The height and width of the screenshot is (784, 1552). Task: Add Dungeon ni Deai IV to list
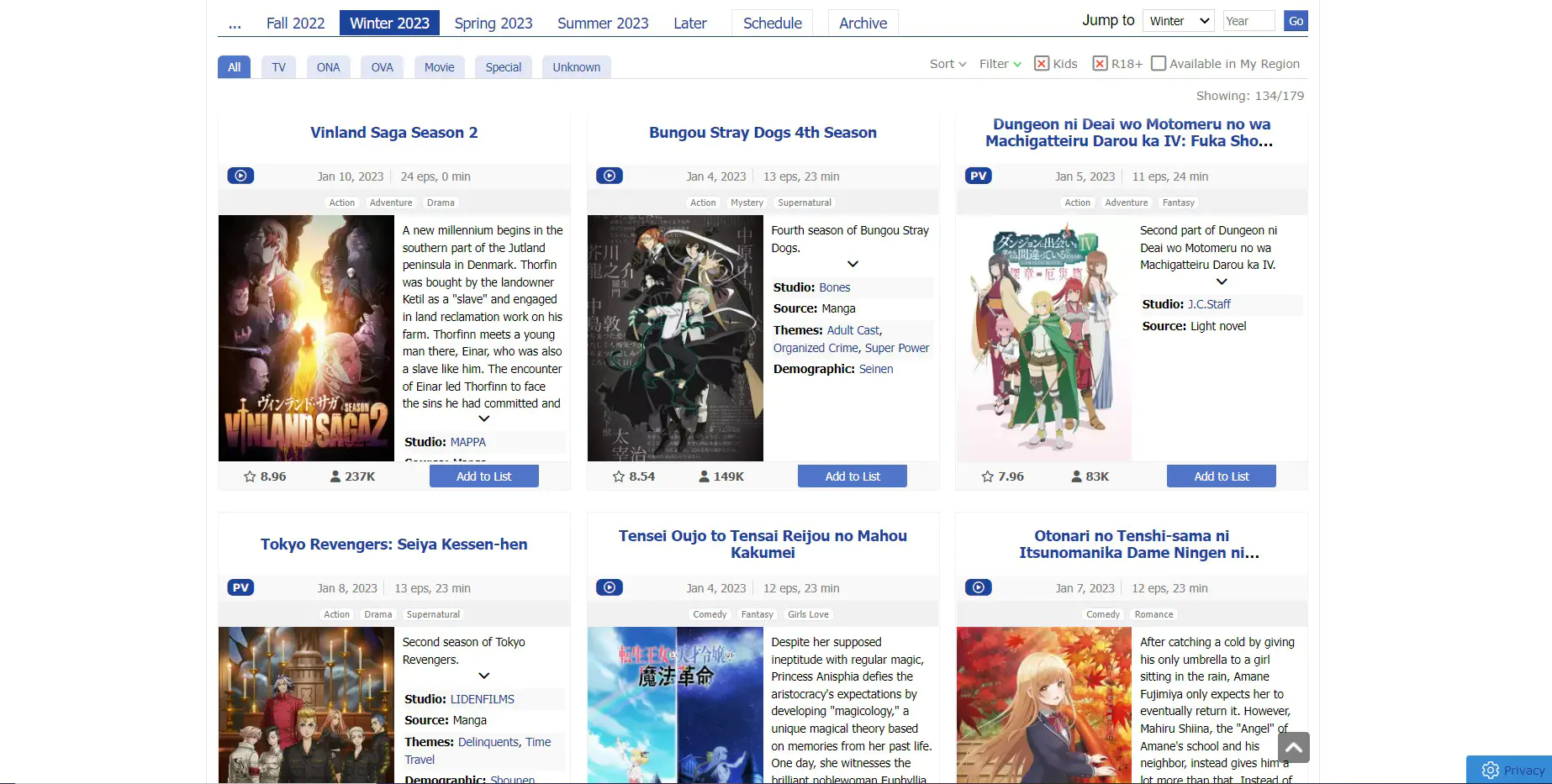pyautogui.click(x=1221, y=476)
